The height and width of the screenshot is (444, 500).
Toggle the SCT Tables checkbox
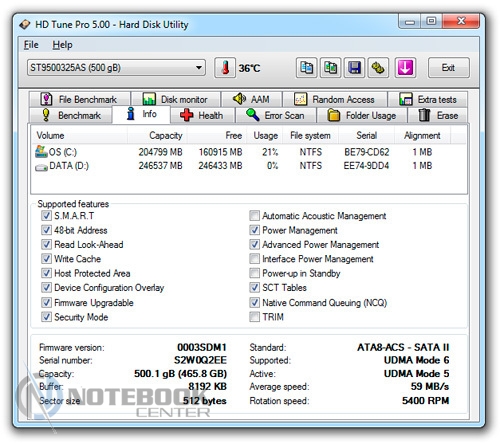(x=254, y=287)
